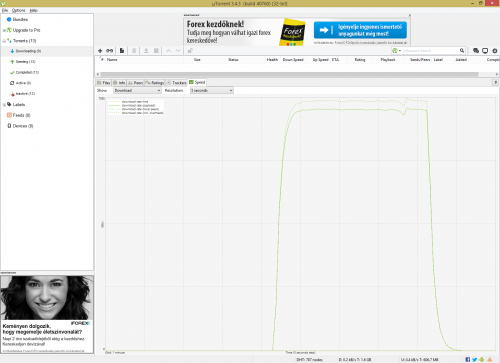Switch to the Peers tab

[x=135, y=83]
